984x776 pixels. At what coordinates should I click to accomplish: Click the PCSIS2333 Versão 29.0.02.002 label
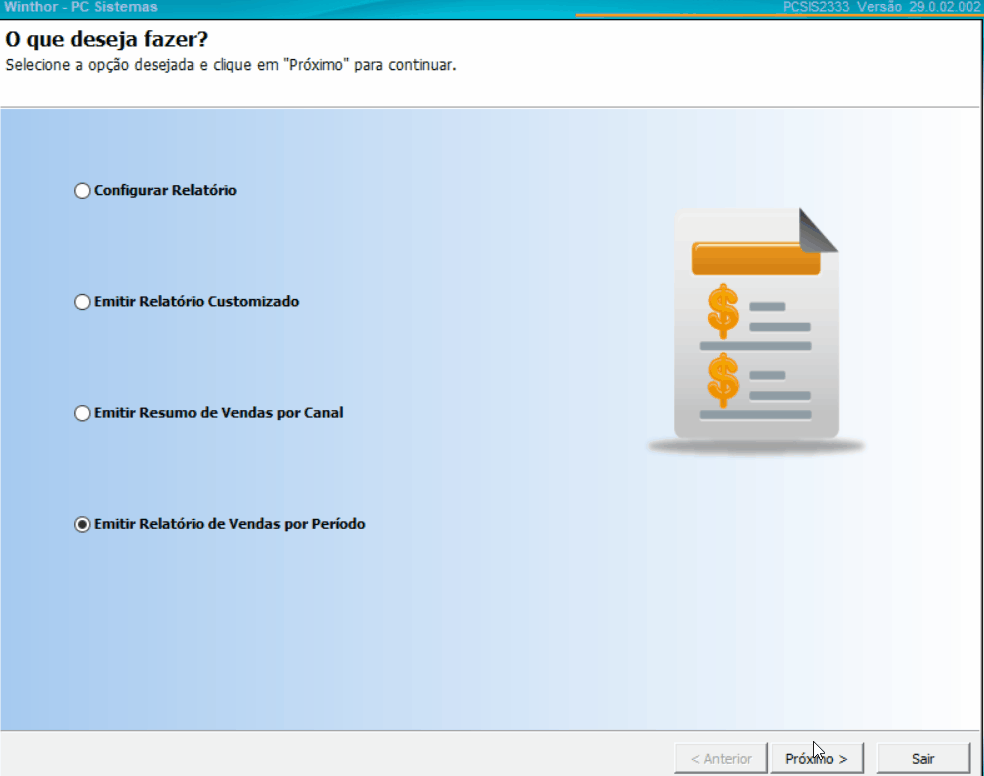pyautogui.click(x=881, y=7)
